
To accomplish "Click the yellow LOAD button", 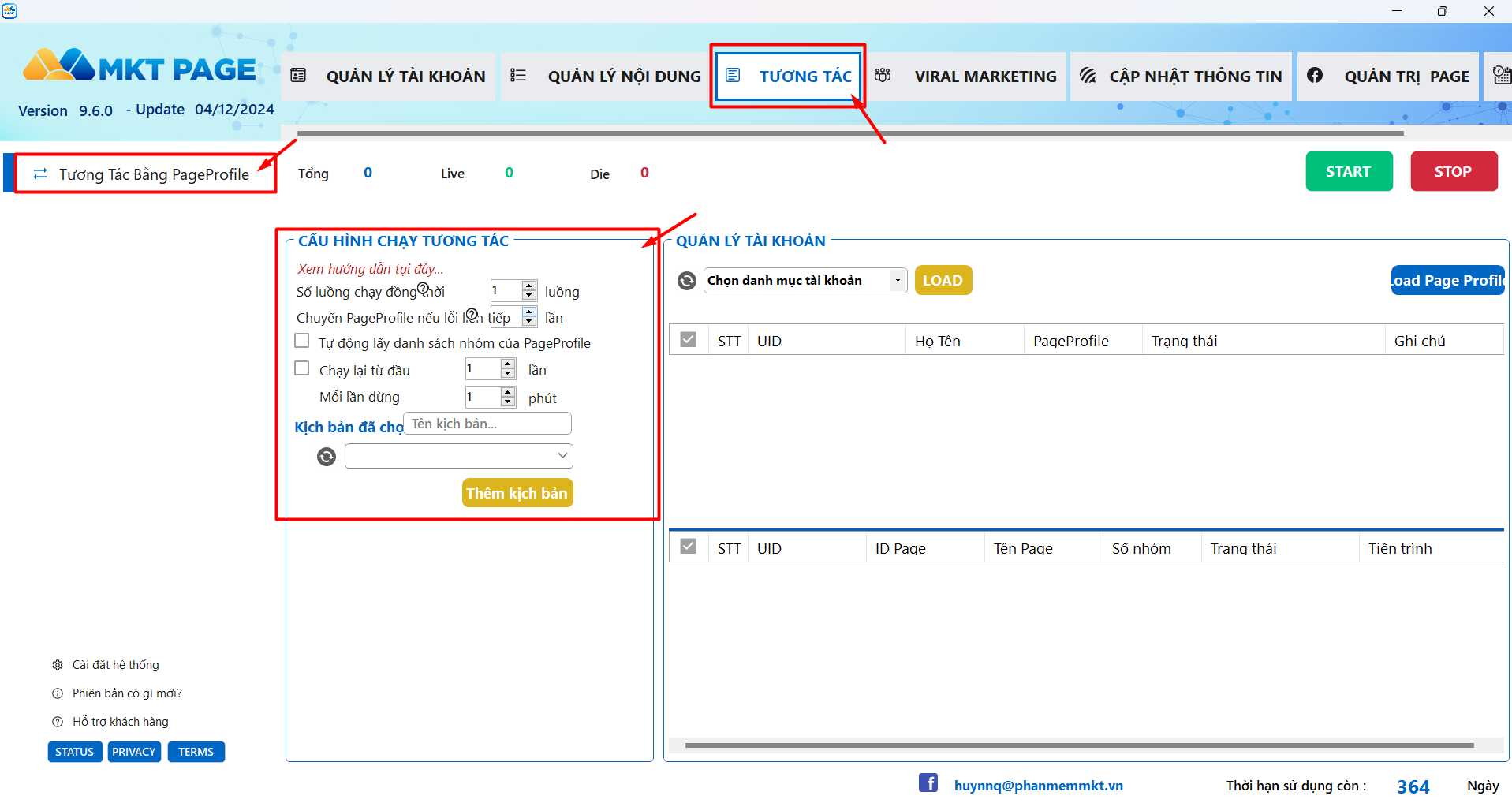I will pos(943,281).
